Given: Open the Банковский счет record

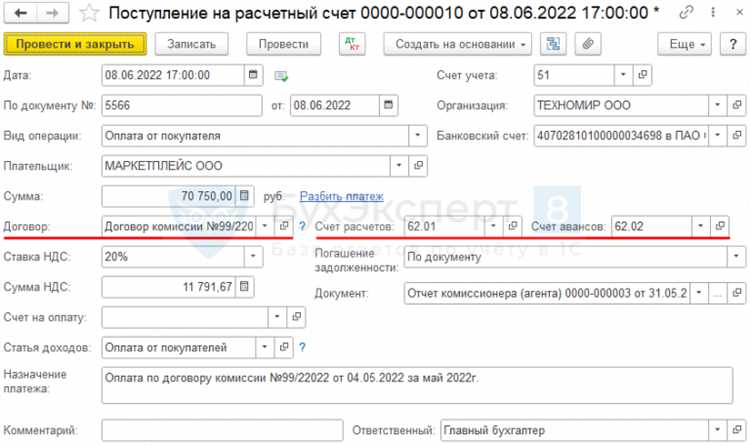Looking at the screenshot, I should [x=737, y=135].
